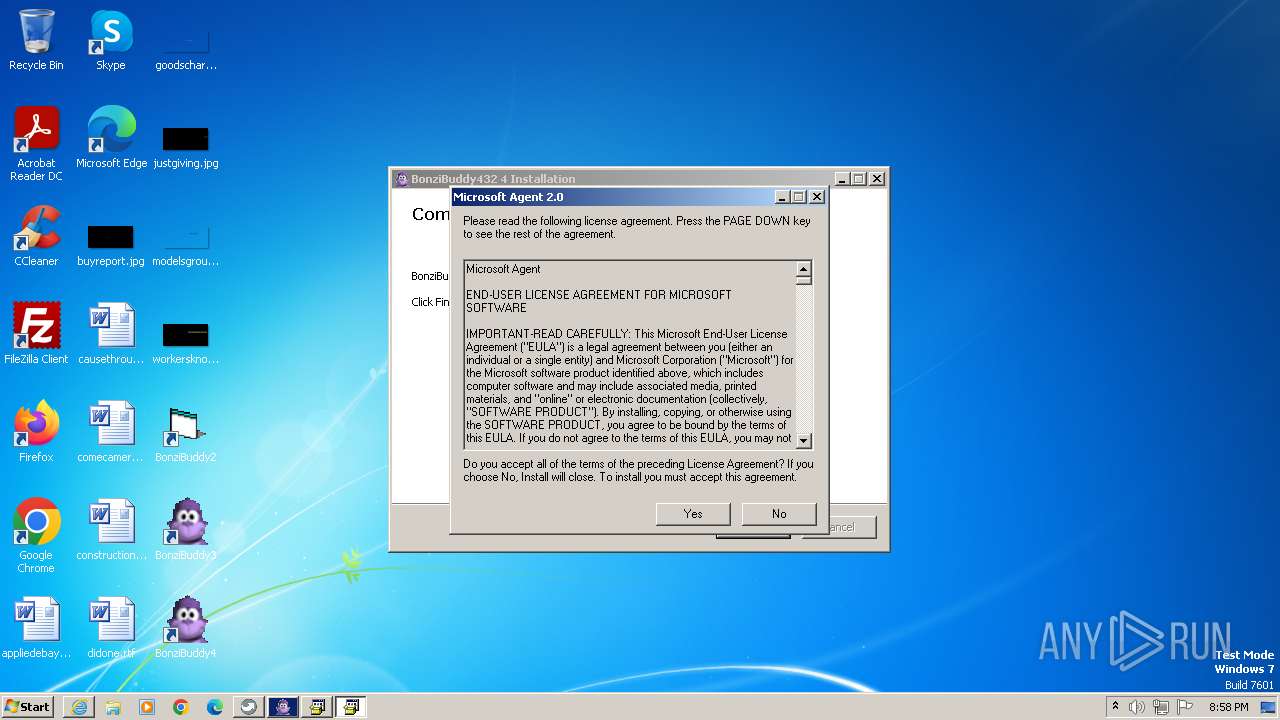Open the Start menu
The height and width of the screenshot is (720, 1280).
point(27,706)
